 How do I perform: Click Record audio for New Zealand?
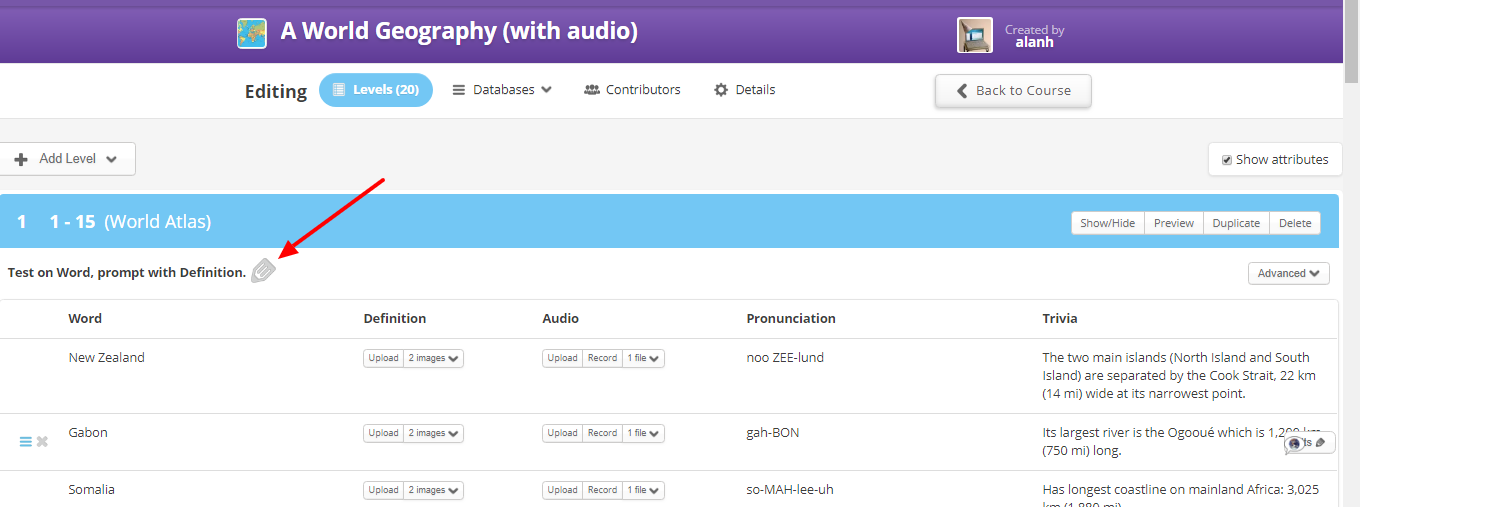click(602, 358)
